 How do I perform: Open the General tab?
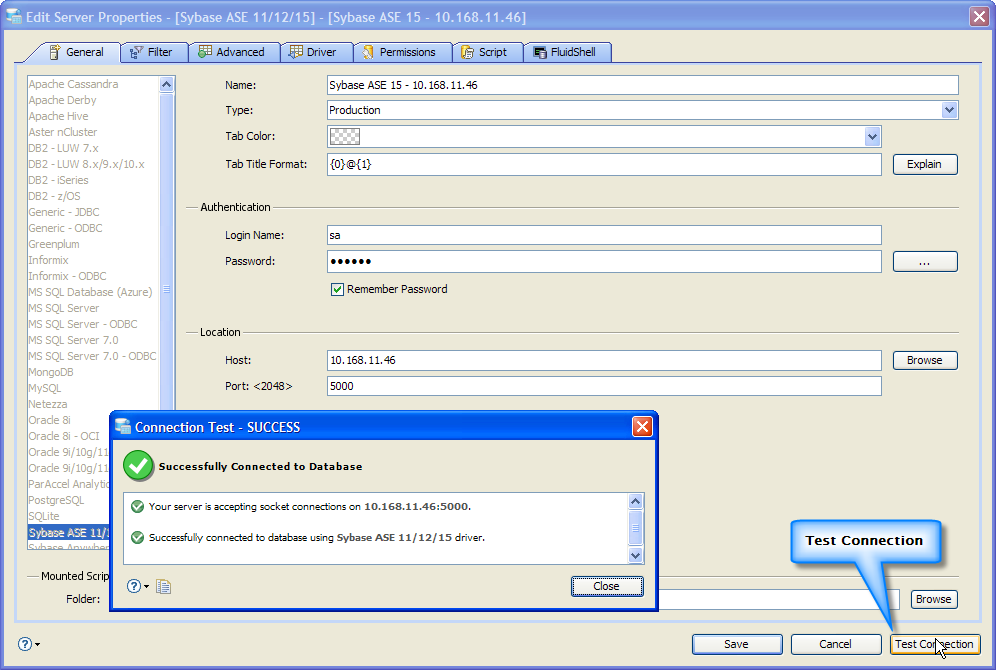pos(76,52)
